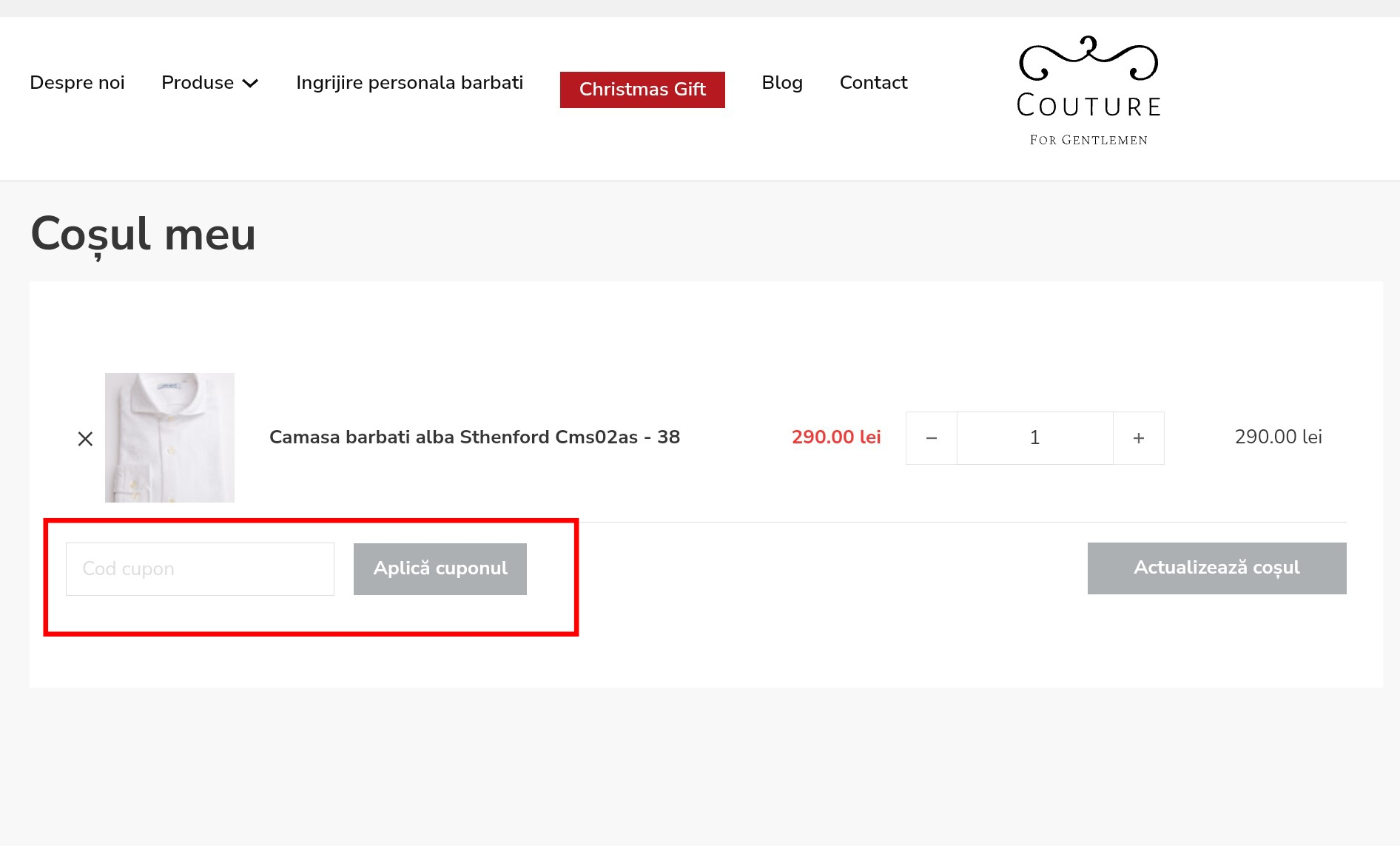The image size is (1400, 846).
Task: Increase shirt quantity with plus button
Action: [1138, 438]
